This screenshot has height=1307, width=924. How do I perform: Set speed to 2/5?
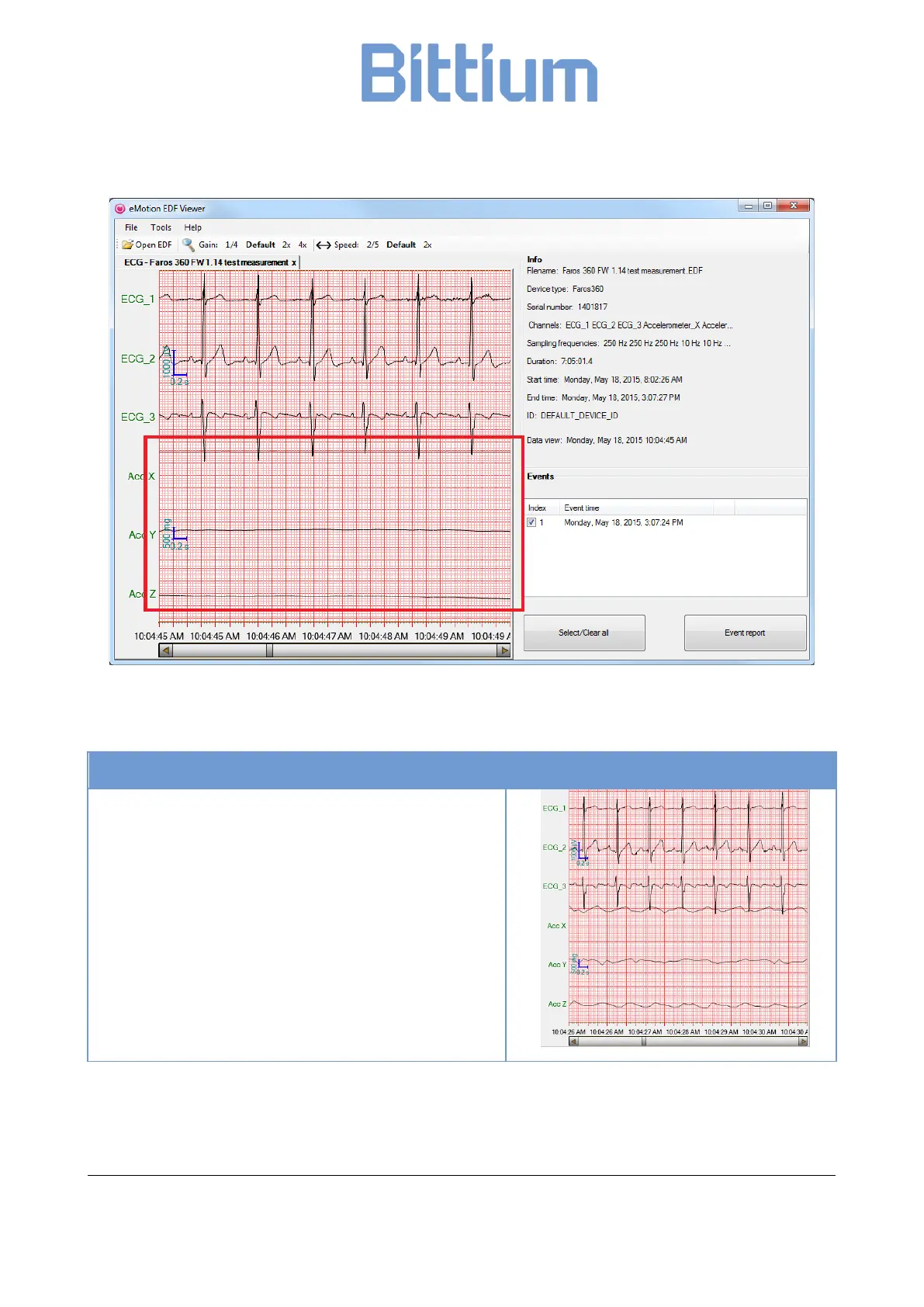(x=372, y=244)
